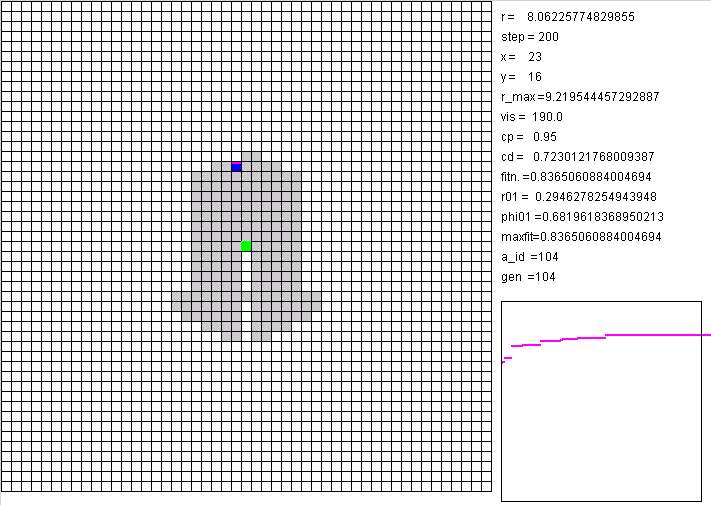Click the green cell in the grid

pyautogui.click(x=246, y=246)
